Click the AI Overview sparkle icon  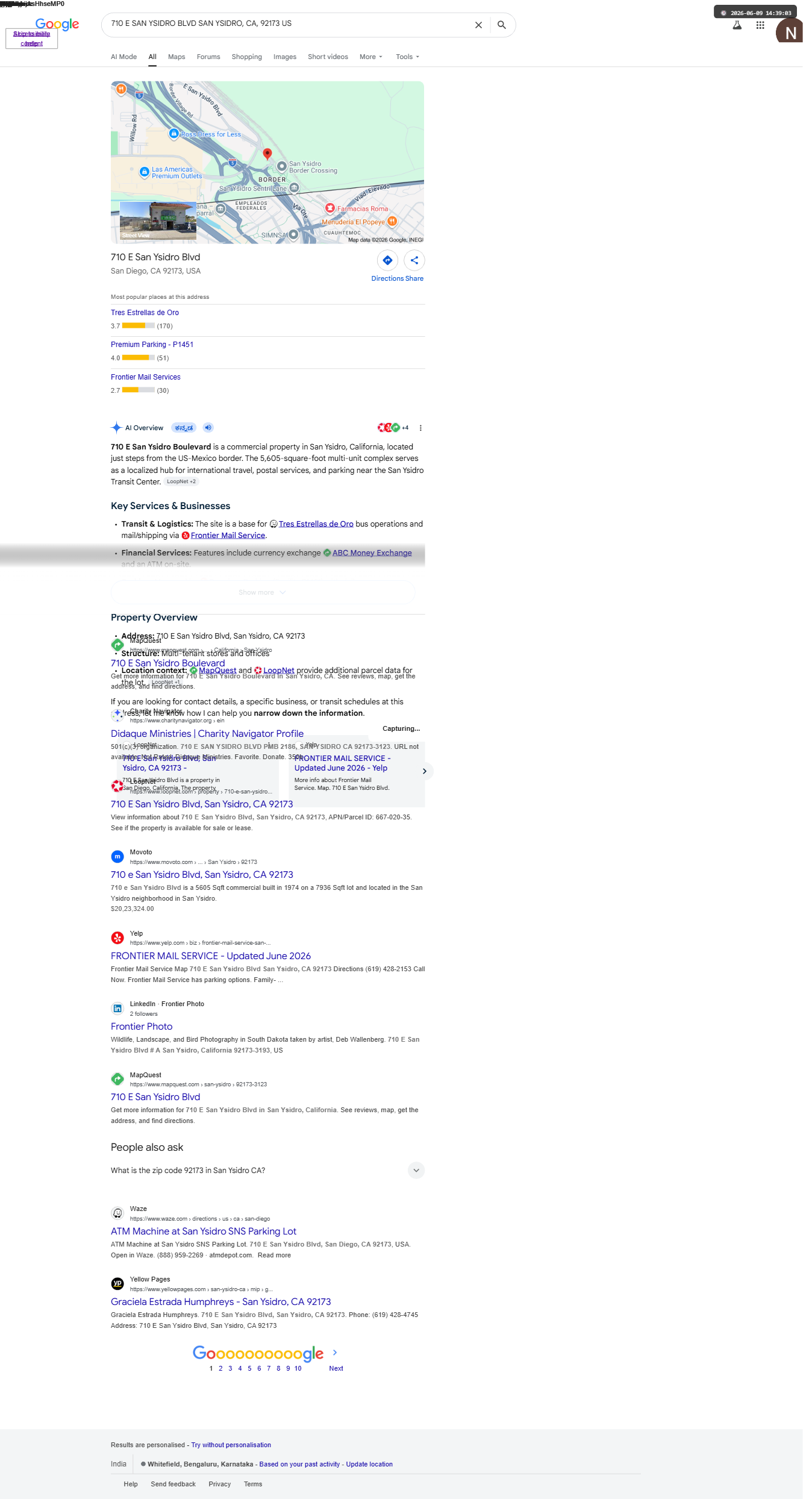pos(116,428)
